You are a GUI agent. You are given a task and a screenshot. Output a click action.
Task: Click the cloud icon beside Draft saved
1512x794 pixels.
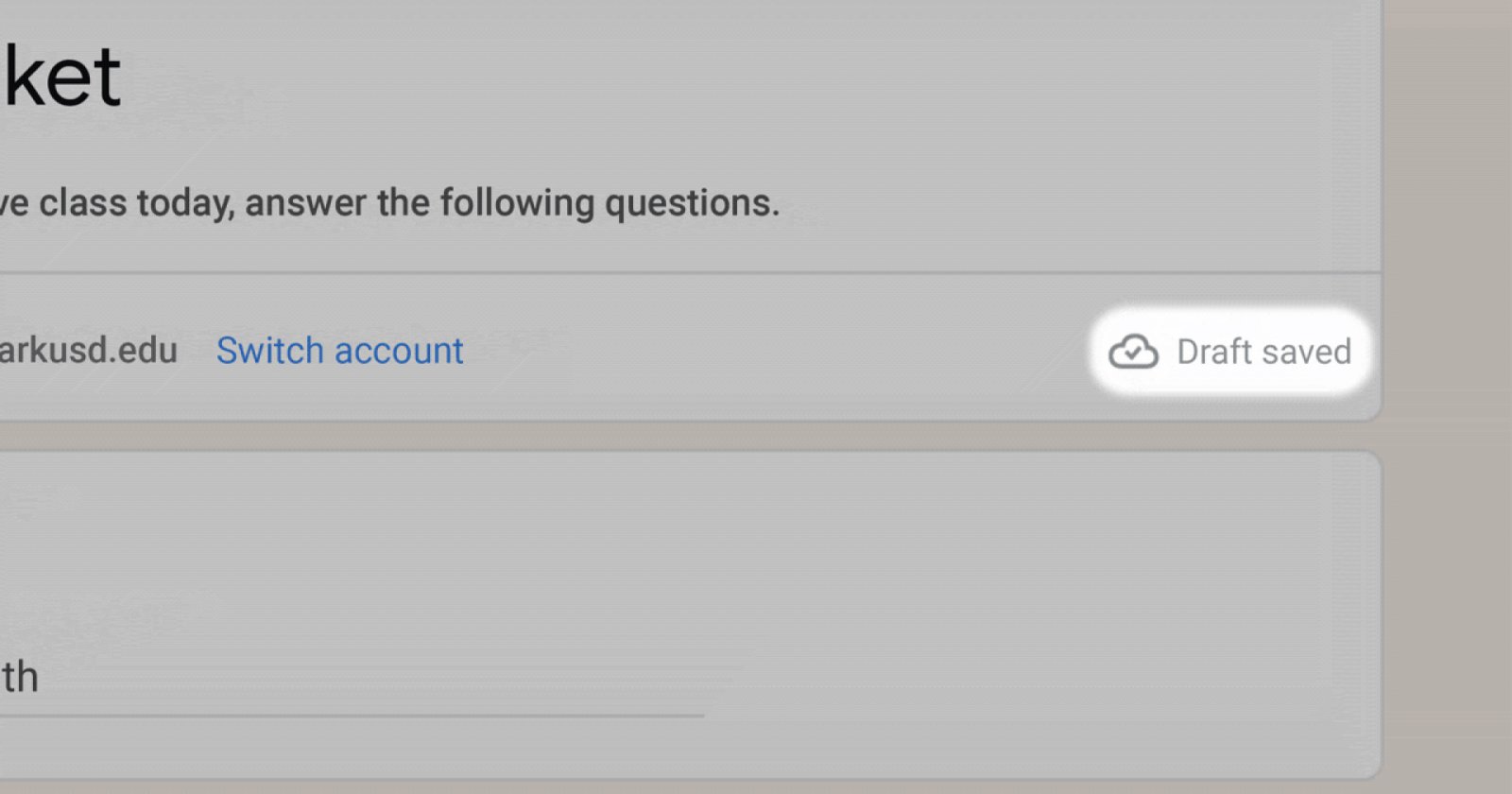point(1133,352)
